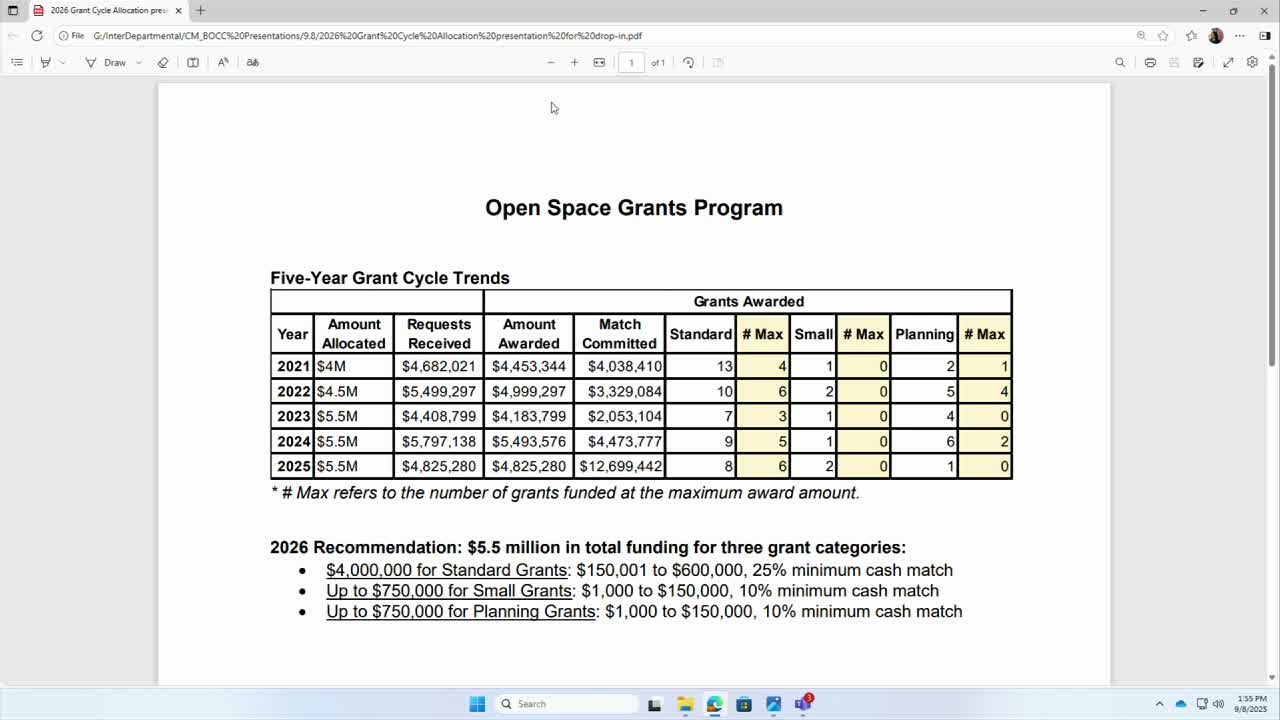This screenshot has height=720, width=1280.
Task: Open the table of contents panel
Action: coord(16,62)
